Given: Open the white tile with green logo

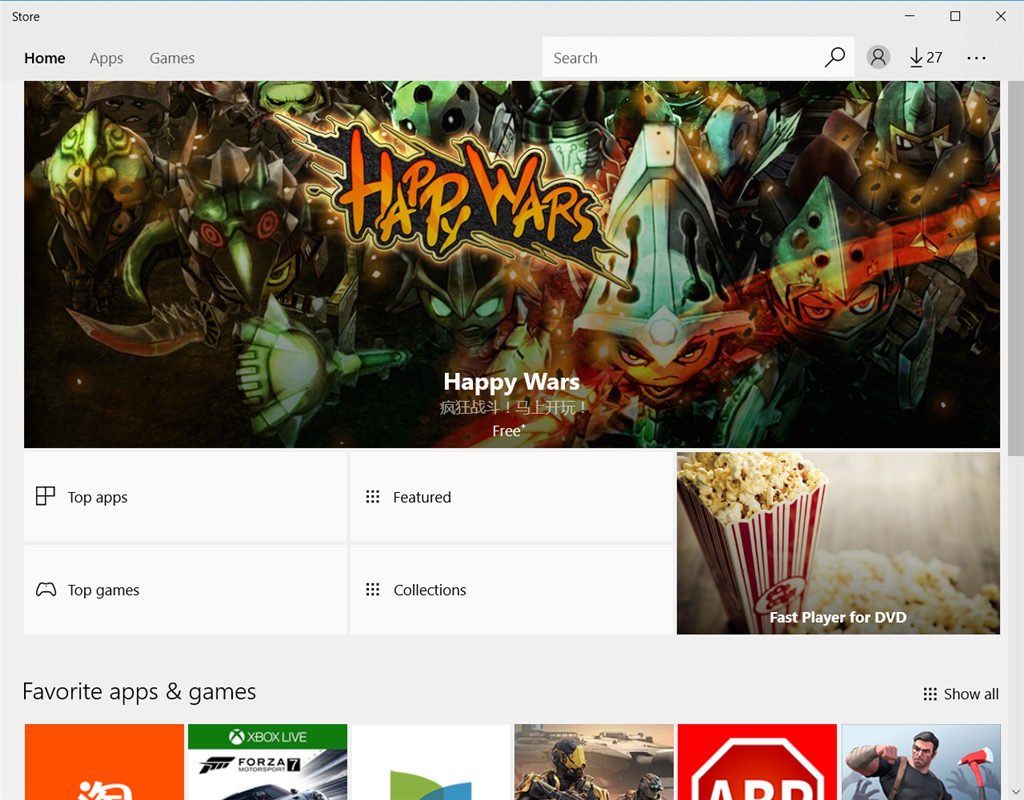Looking at the screenshot, I should tap(431, 761).
